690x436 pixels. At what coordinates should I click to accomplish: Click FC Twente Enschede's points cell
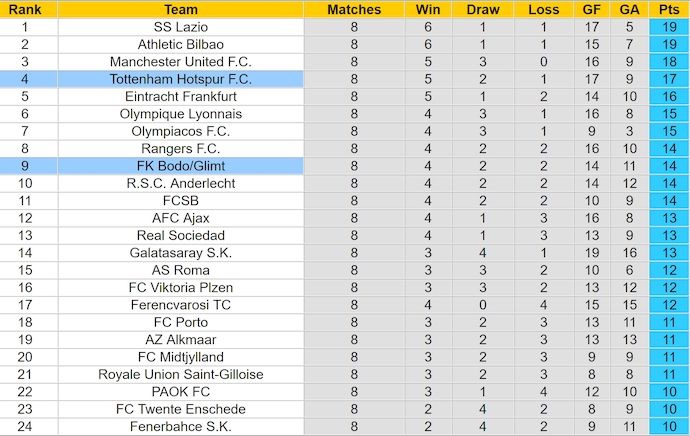point(668,409)
